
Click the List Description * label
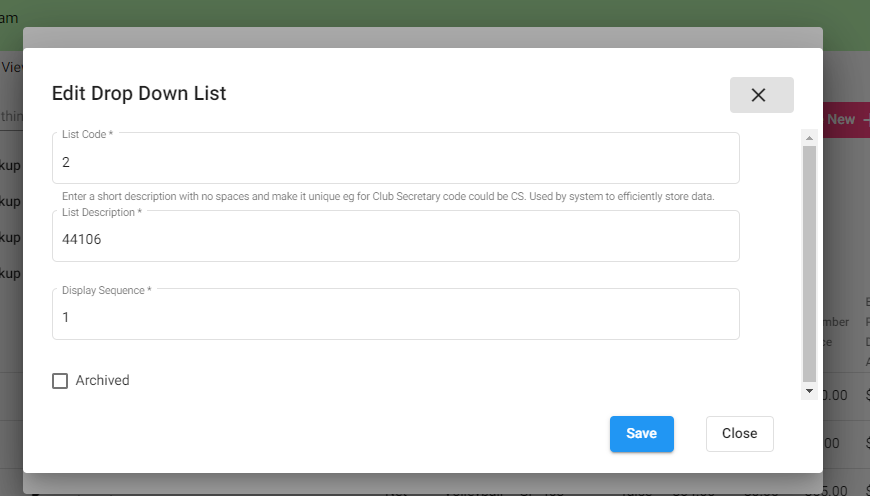102,212
